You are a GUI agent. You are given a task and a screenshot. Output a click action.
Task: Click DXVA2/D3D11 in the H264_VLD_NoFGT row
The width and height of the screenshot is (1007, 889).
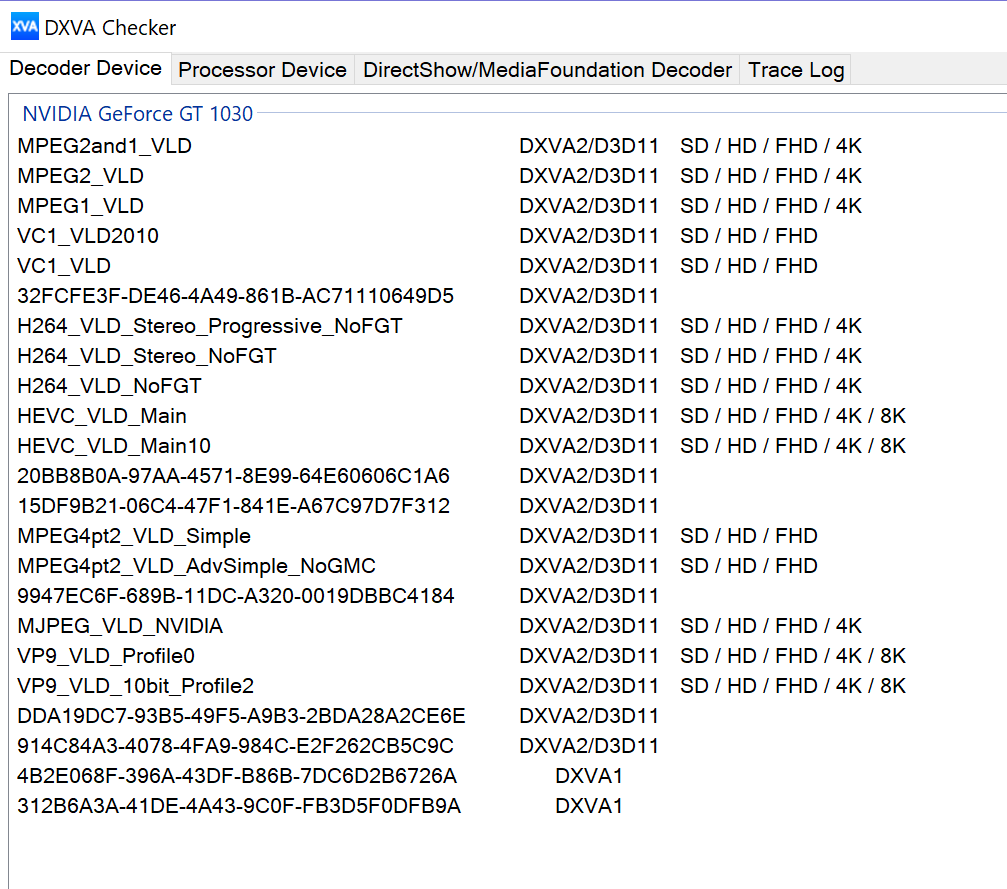(589, 385)
